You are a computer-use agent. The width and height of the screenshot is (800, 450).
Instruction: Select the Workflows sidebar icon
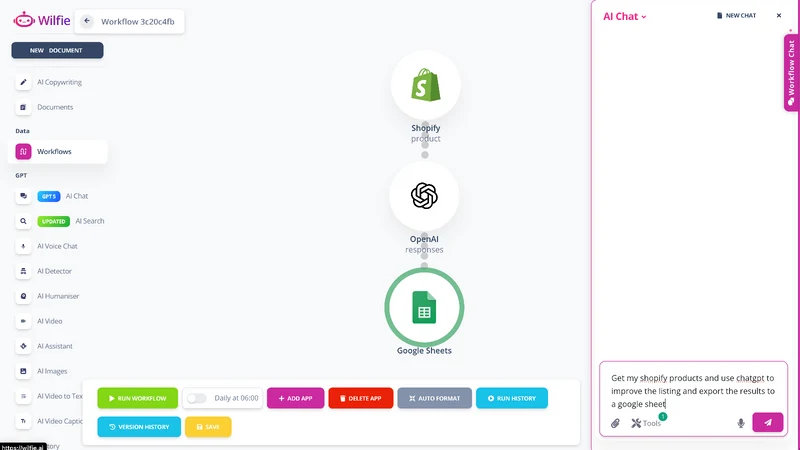(23, 152)
